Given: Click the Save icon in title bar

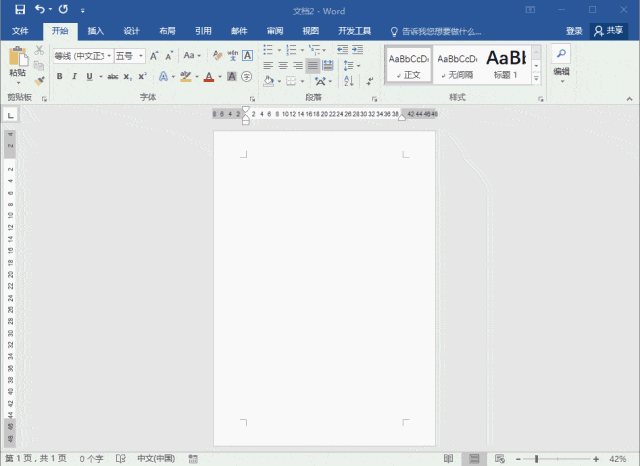Looking at the screenshot, I should tap(20, 9).
